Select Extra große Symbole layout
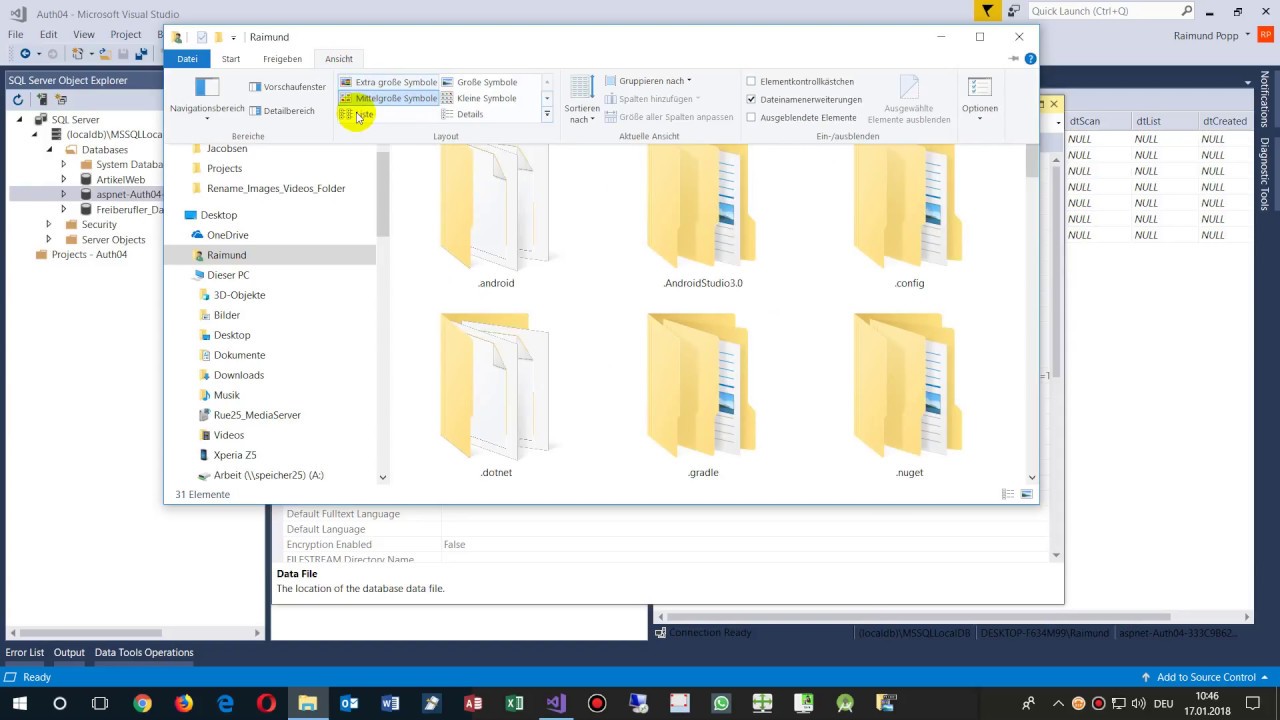 388,82
